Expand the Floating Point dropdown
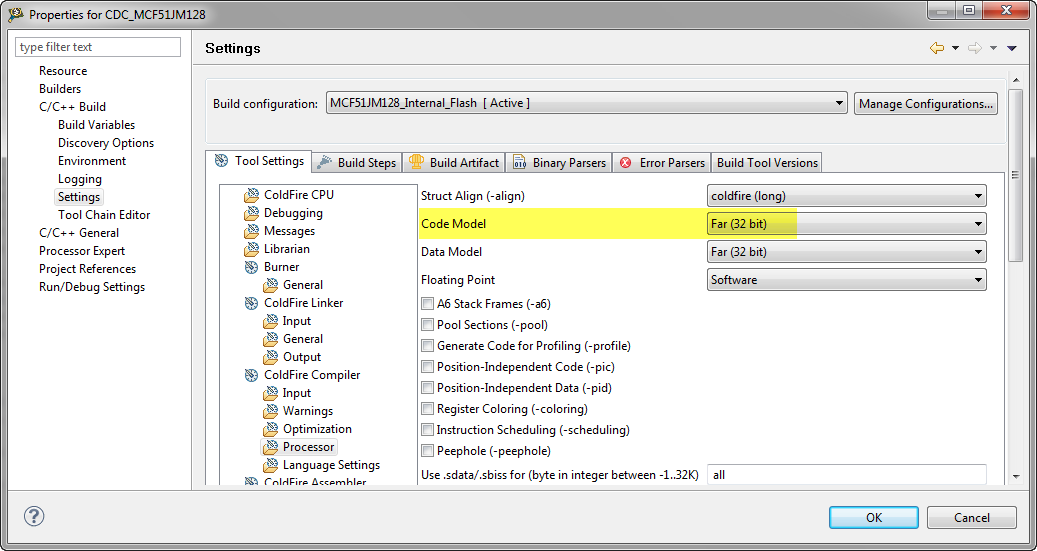This screenshot has width=1037, height=551. [x=846, y=280]
